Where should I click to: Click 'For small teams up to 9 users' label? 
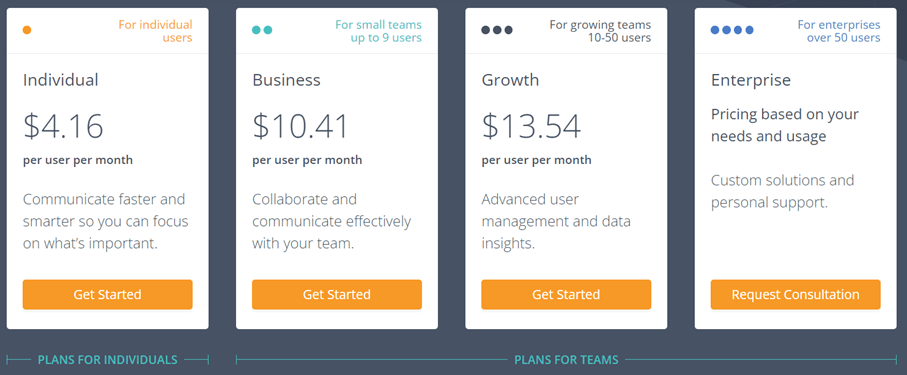point(378,31)
